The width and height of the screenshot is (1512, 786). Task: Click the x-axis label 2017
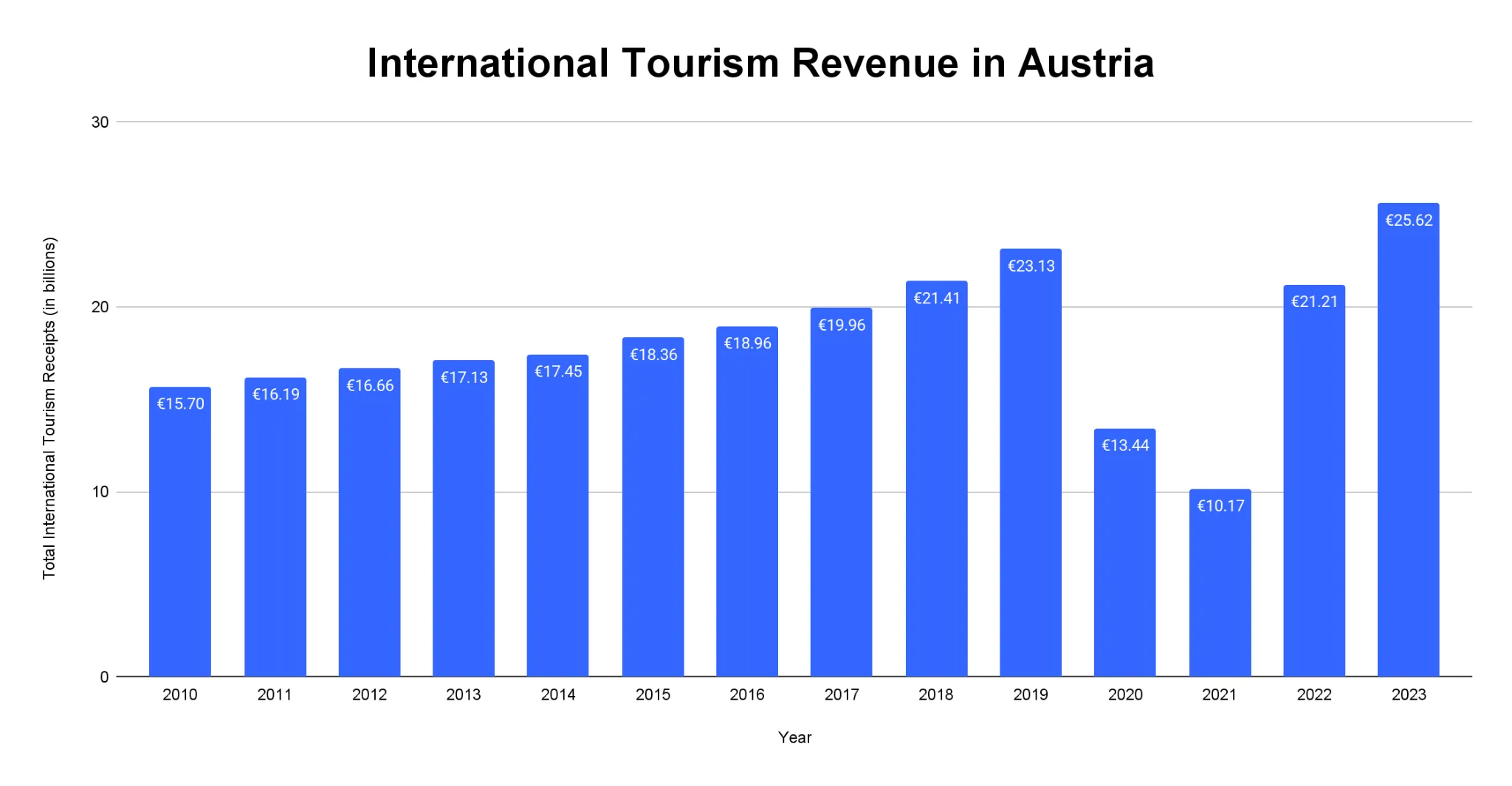pyautogui.click(x=842, y=694)
